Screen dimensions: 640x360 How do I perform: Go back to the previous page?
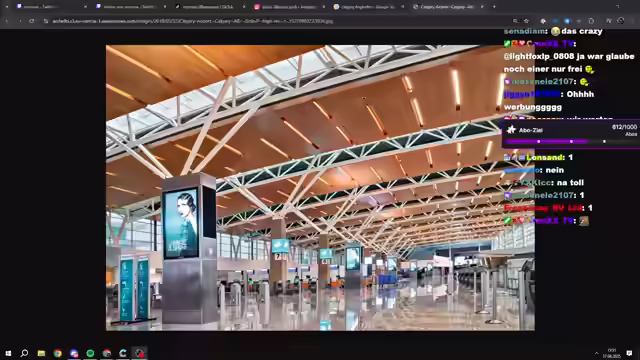[x=7, y=21]
